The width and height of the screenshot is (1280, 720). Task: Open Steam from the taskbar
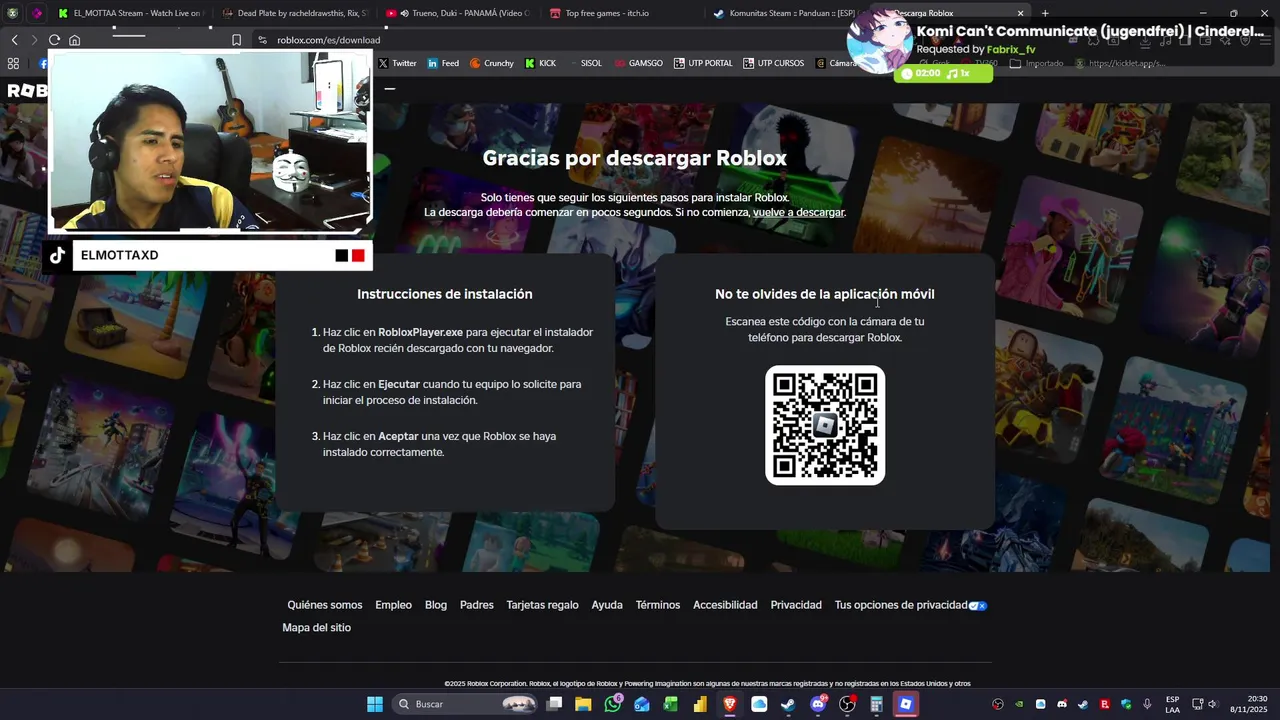click(x=788, y=704)
